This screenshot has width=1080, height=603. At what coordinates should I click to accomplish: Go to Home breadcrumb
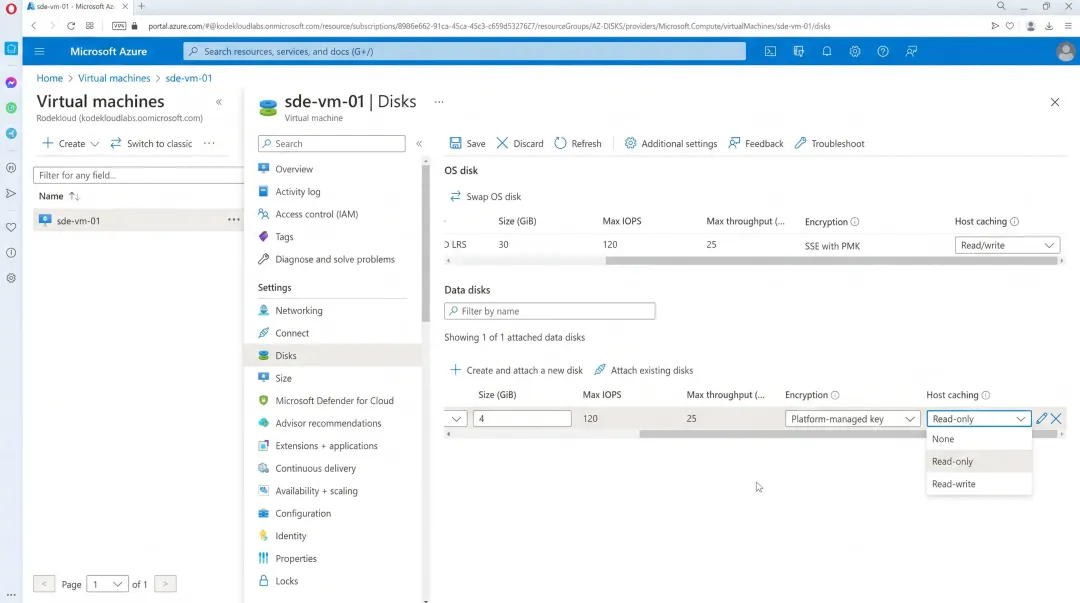pos(50,78)
